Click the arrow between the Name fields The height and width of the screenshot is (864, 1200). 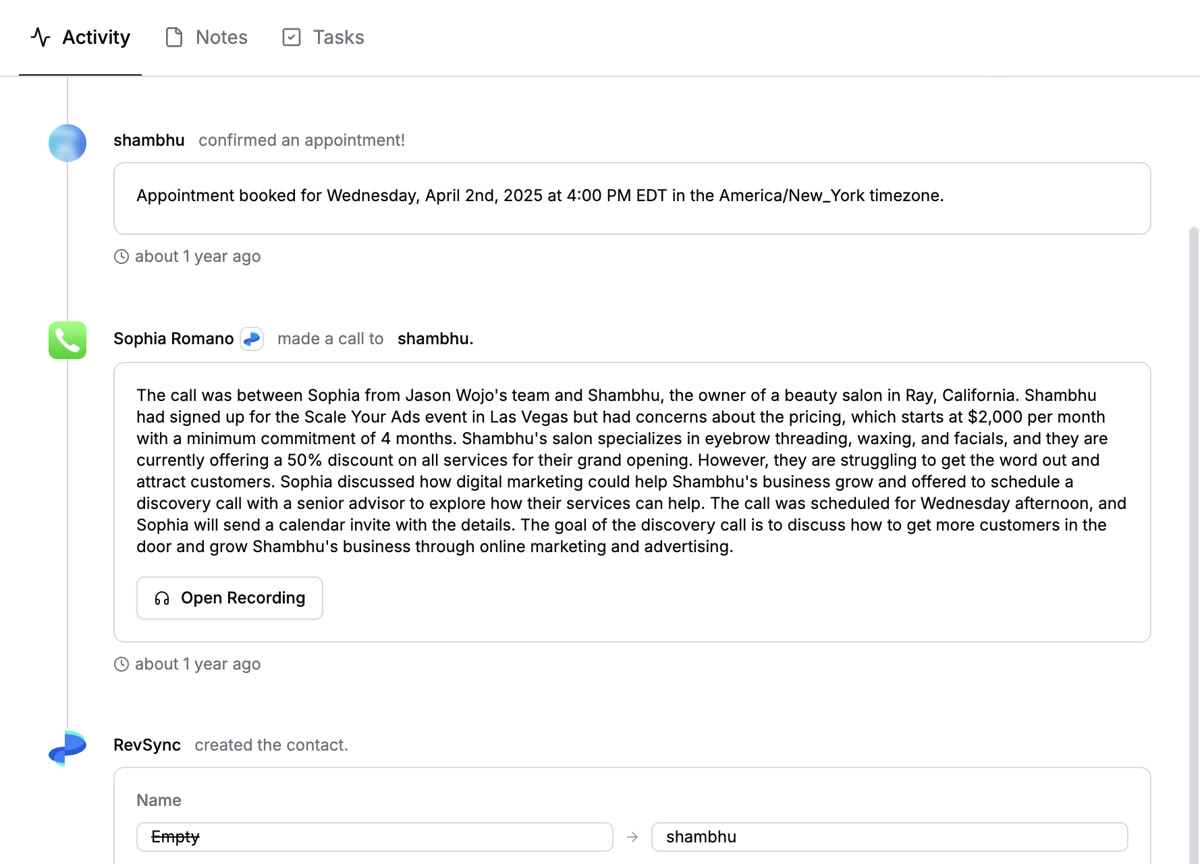632,837
